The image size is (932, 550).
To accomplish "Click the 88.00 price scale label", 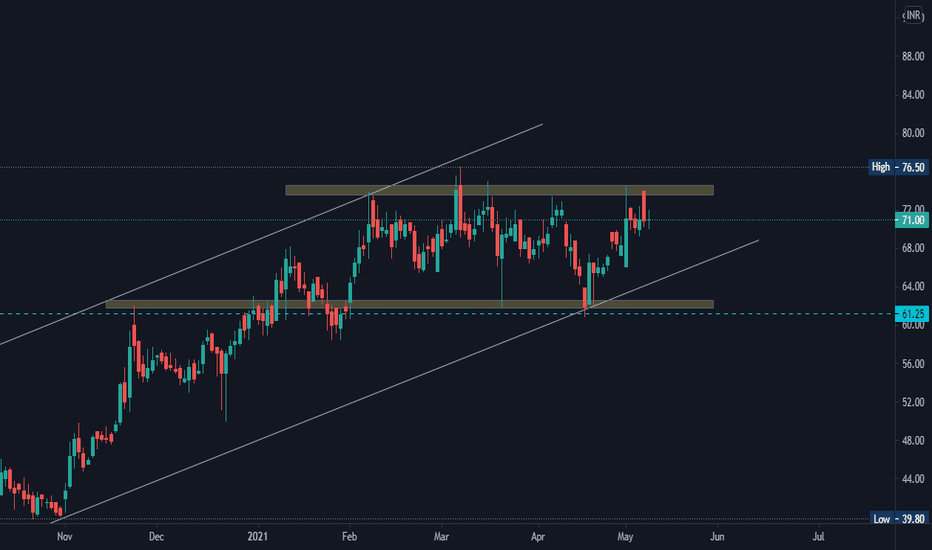I will [912, 56].
